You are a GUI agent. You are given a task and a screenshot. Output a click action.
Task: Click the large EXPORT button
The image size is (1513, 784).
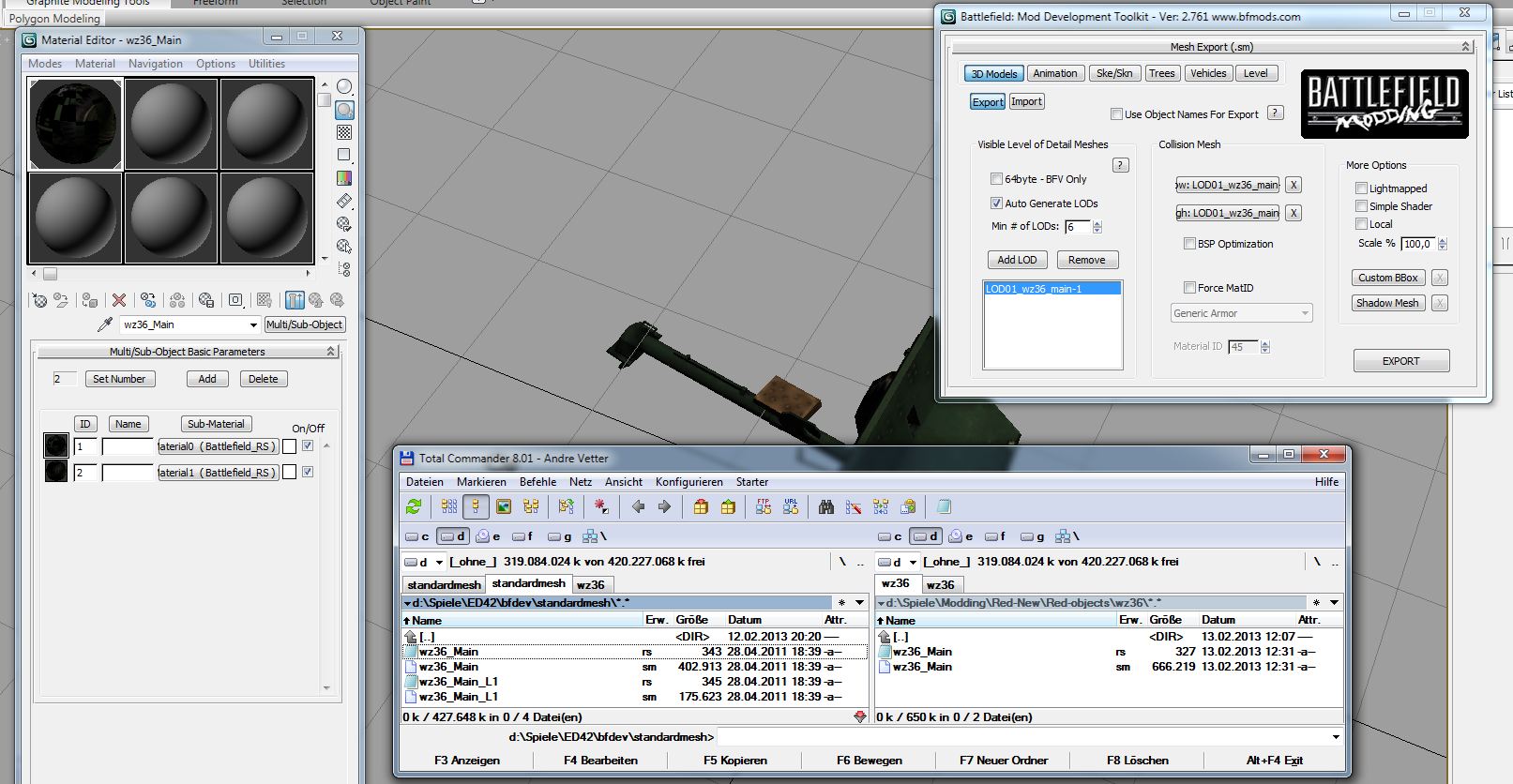[x=1401, y=361]
